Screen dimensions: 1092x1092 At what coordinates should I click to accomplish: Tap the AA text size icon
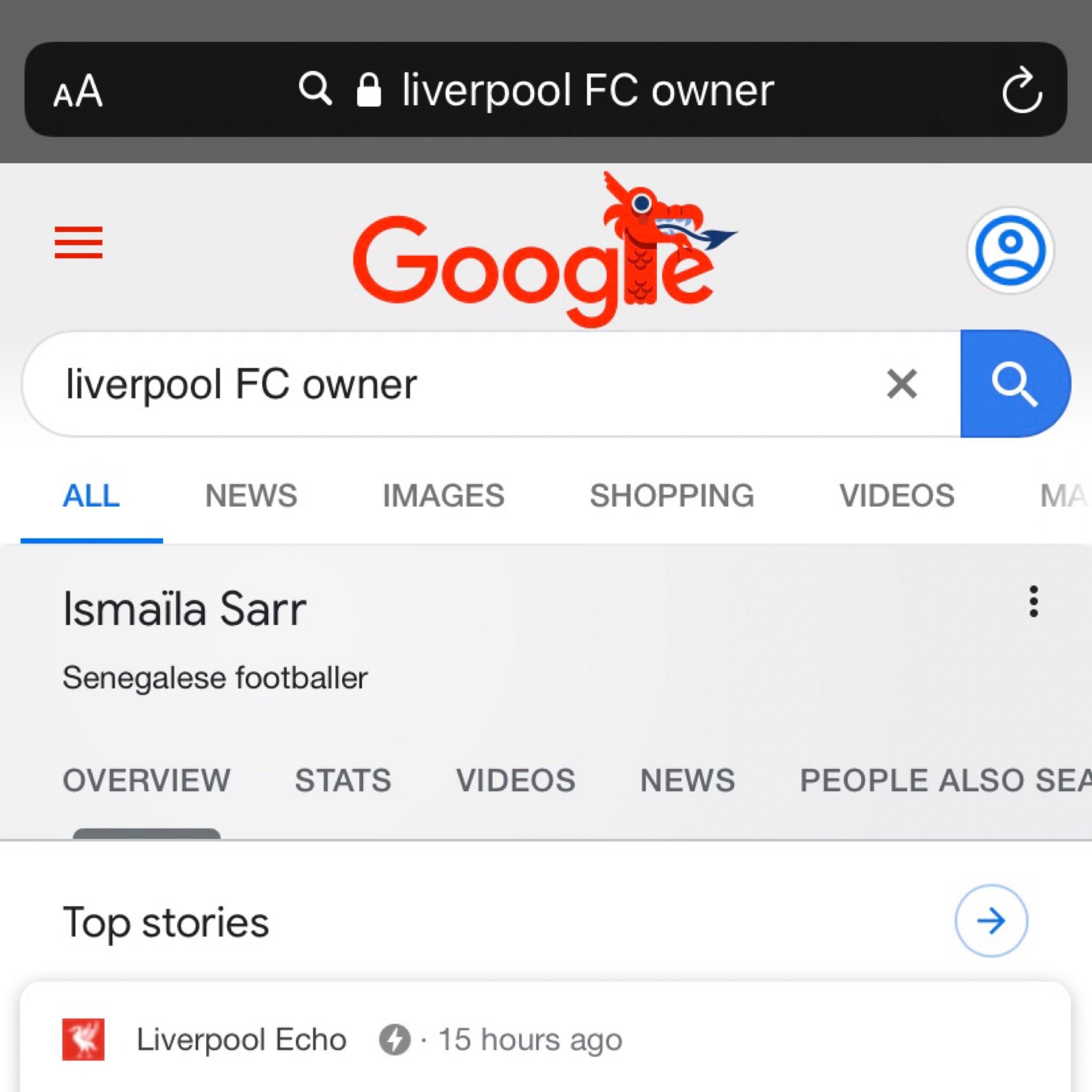click(78, 92)
